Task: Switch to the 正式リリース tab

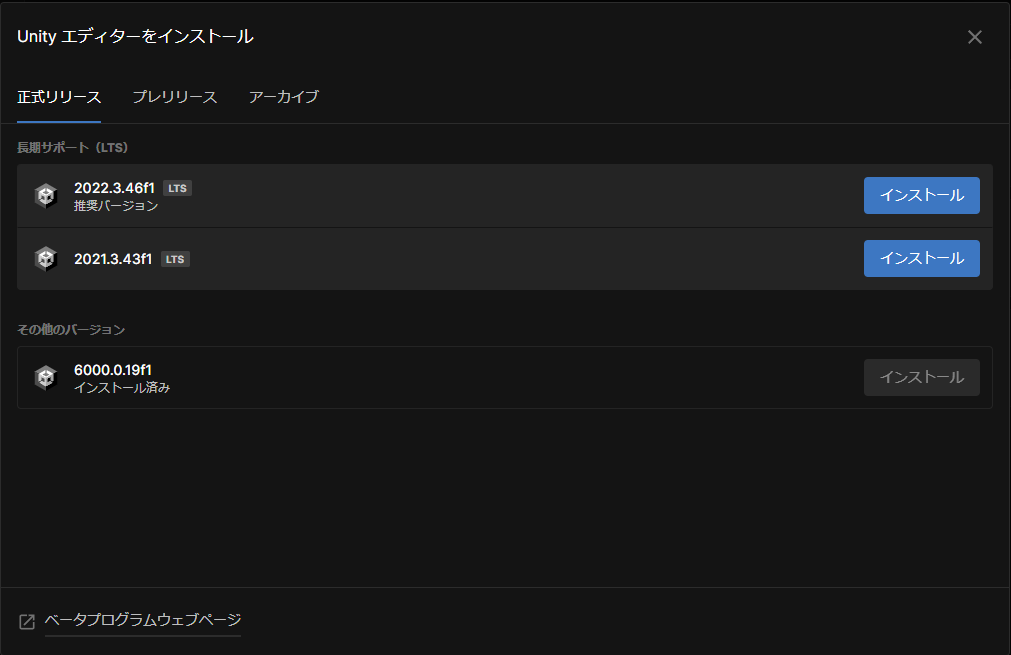Action: [59, 97]
